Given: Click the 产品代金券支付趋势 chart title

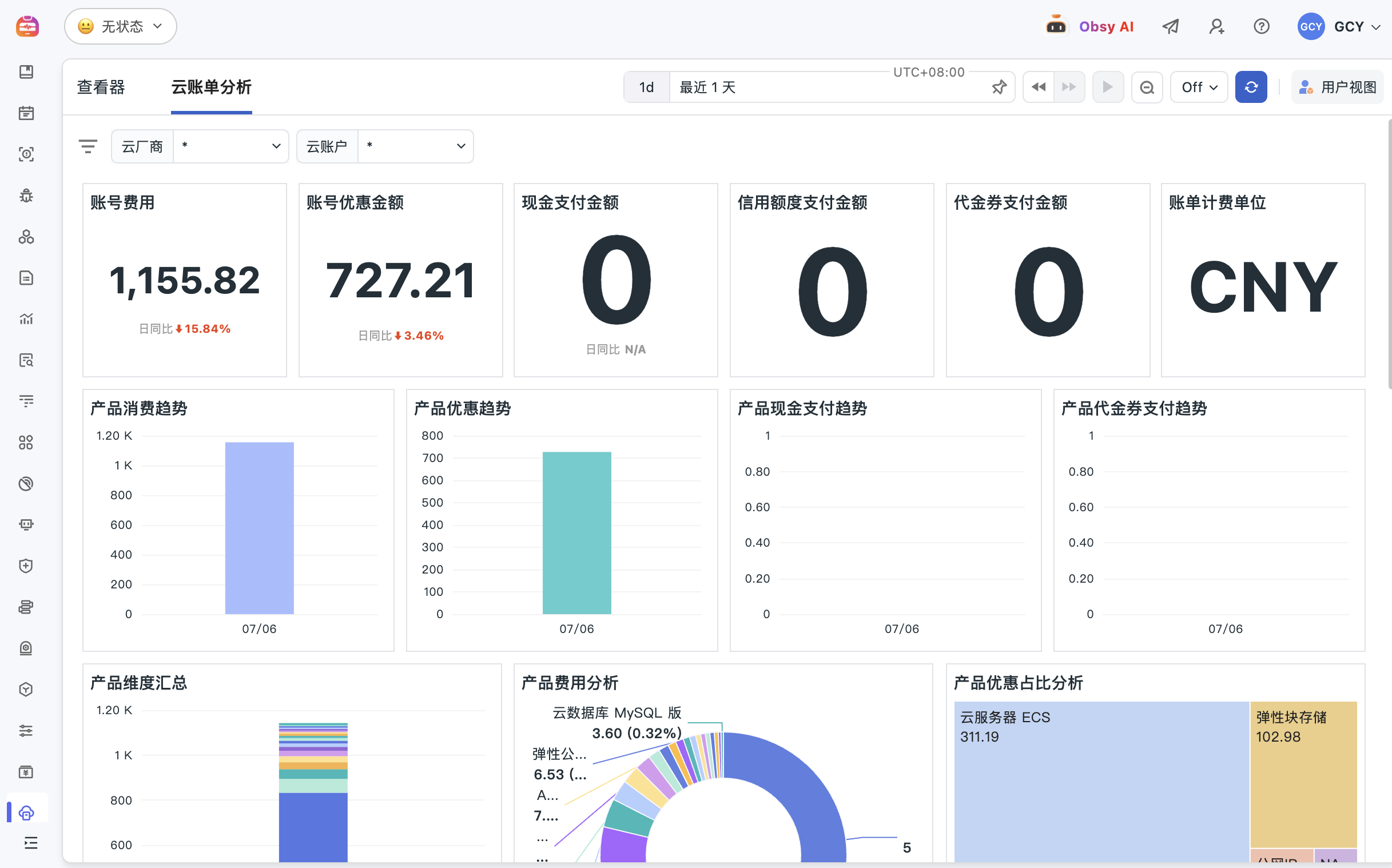Looking at the screenshot, I should 1134,408.
